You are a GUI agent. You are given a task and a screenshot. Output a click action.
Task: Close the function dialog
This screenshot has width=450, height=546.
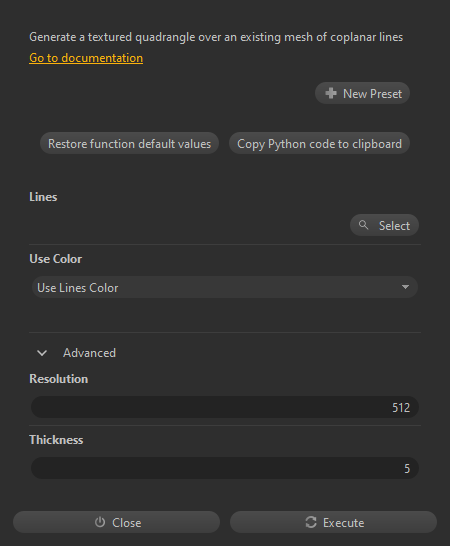(x=116, y=522)
